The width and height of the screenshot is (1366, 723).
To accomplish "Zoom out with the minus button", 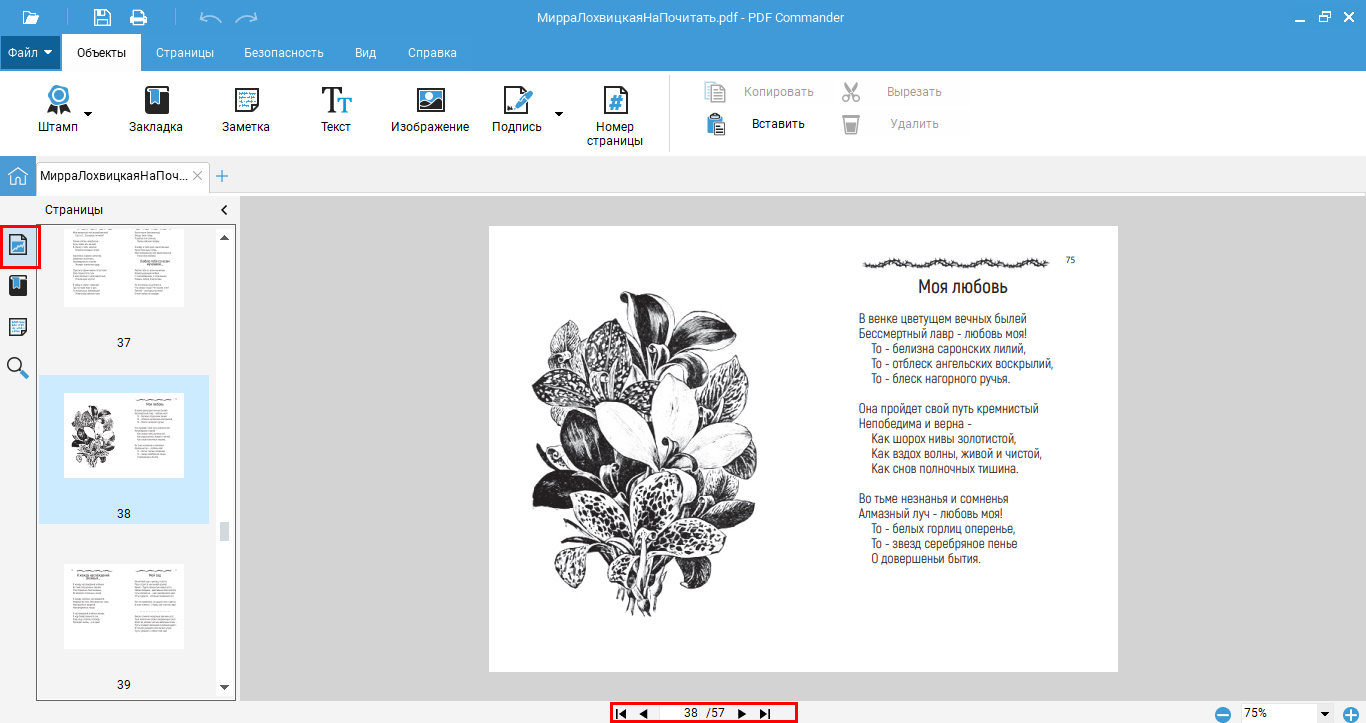I will 1223,714.
